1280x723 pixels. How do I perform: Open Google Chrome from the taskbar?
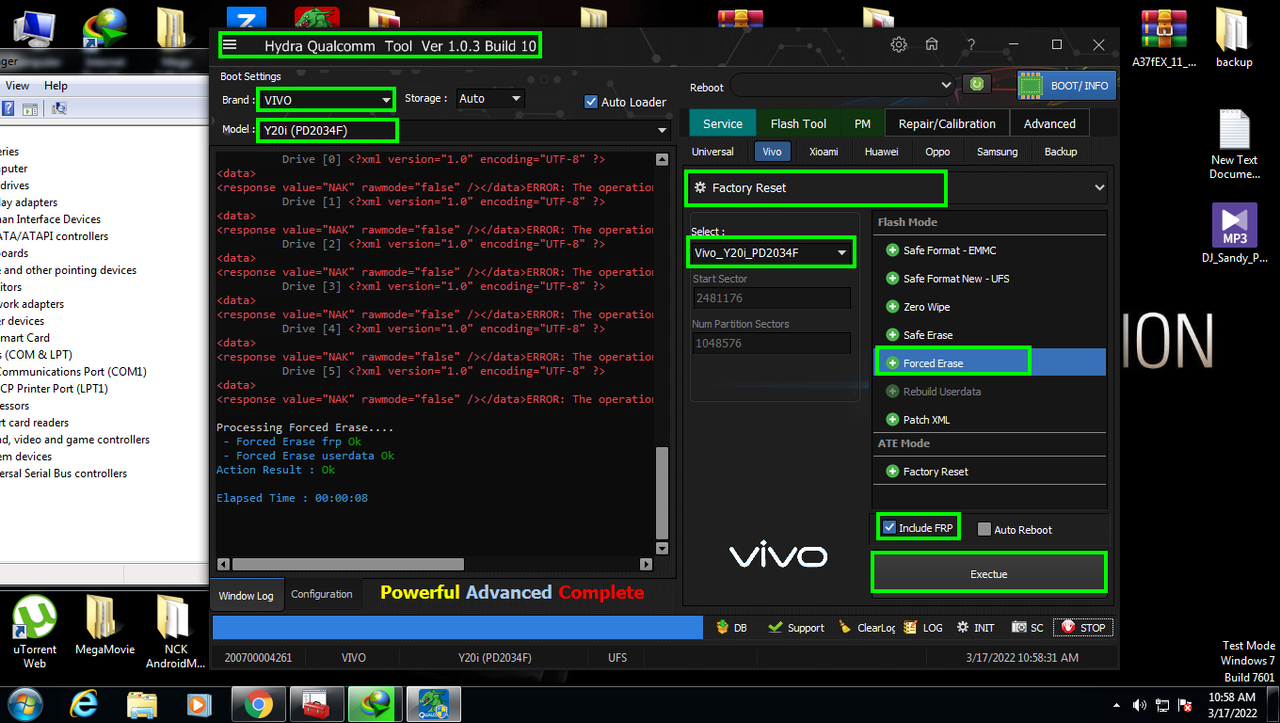258,705
